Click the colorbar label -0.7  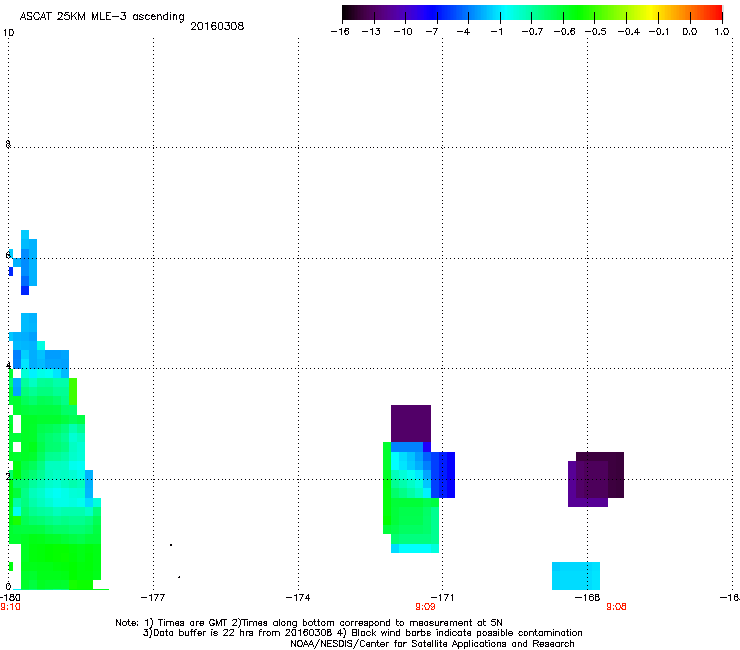(x=532, y=32)
